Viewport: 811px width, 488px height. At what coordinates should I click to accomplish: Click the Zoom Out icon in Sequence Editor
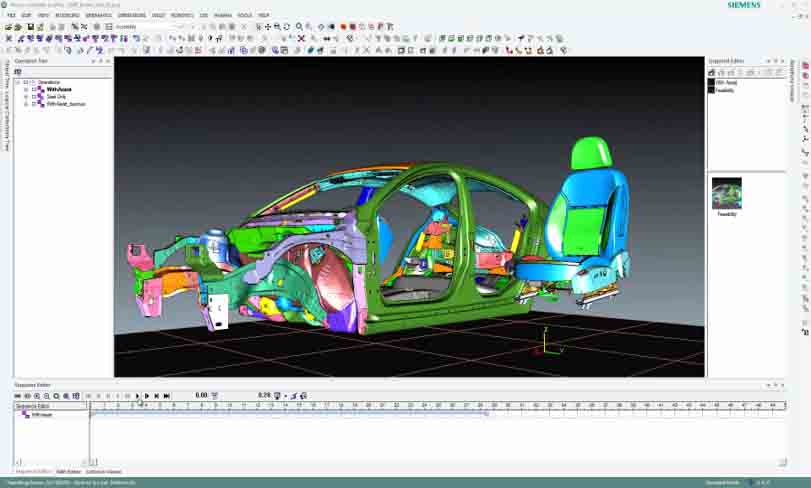[x=46, y=396]
